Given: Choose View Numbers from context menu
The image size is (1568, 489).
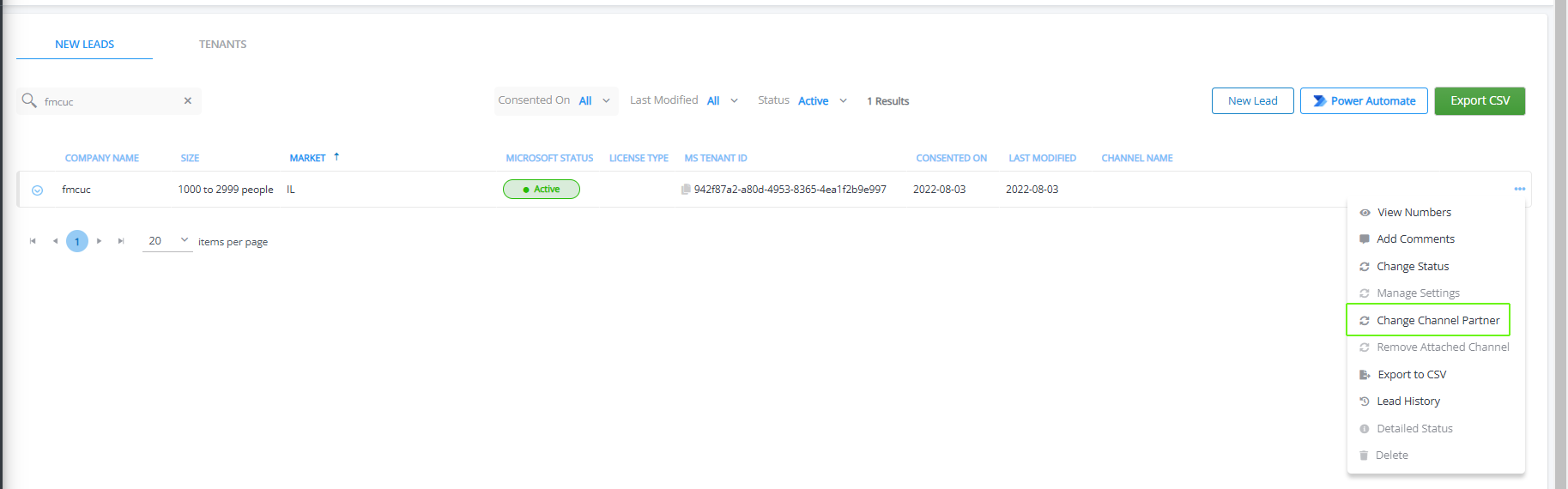Looking at the screenshot, I should [1414, 213].
